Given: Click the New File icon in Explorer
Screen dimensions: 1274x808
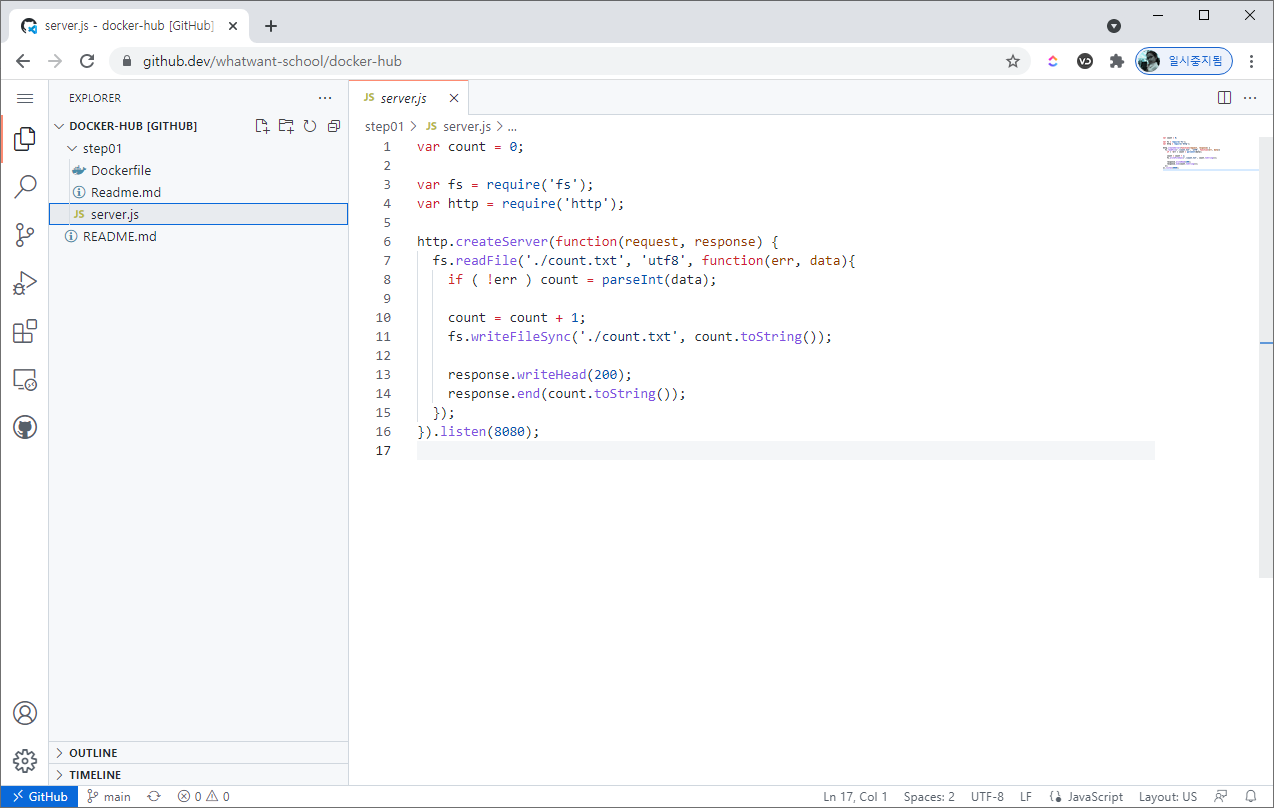Looking at the screenshot, I should (x=262, y=126).
